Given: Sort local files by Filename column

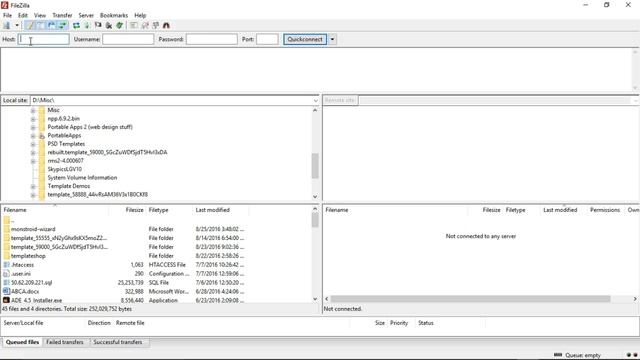Looking at the screenshot, I should [15, 210].
